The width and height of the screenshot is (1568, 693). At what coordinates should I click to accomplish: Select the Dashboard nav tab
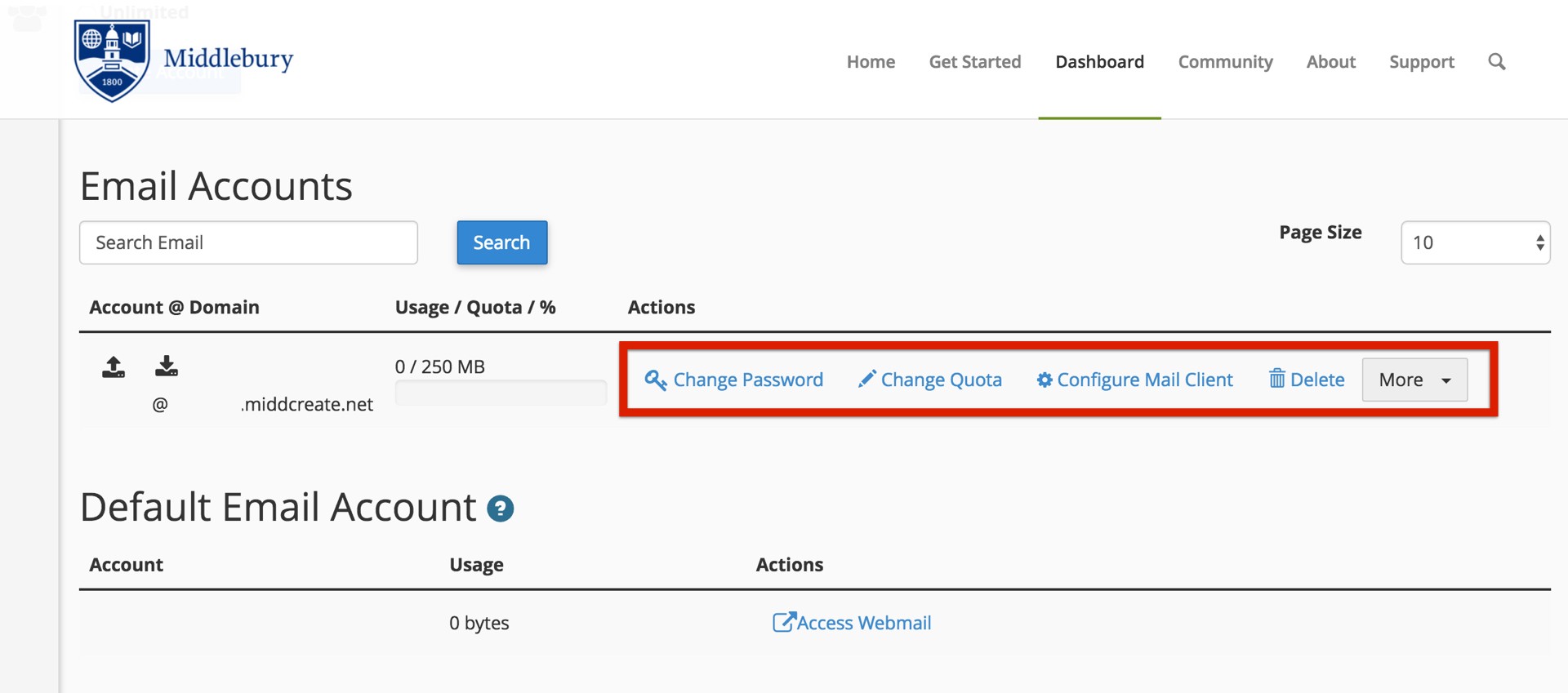(1099, 62)
